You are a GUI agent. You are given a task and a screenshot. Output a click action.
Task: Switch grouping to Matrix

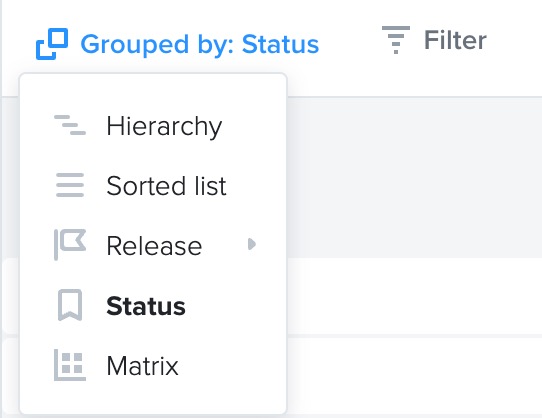point(153,365)
